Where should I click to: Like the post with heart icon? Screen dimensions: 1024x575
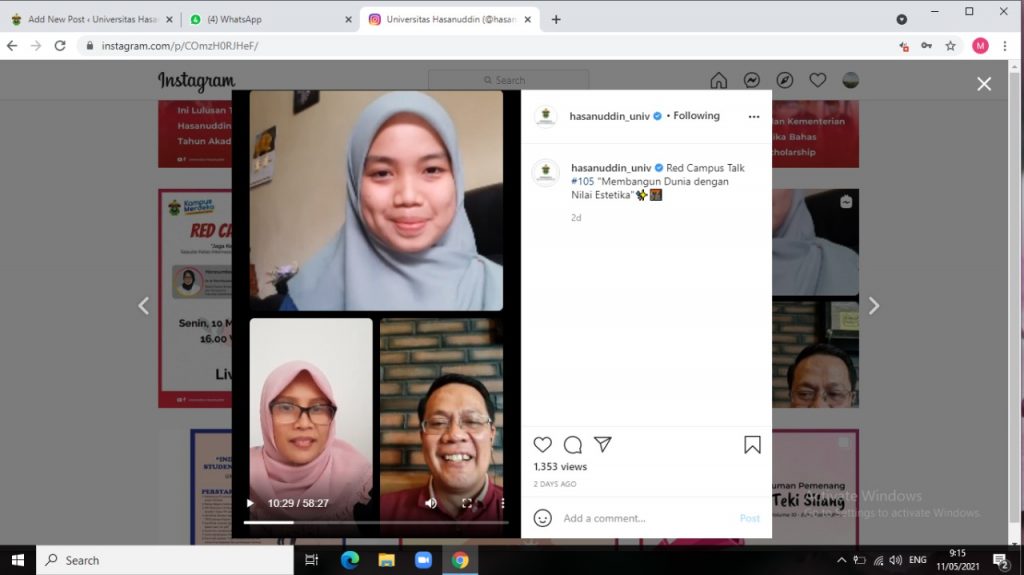pyautogui.click(x=543, y=444)
